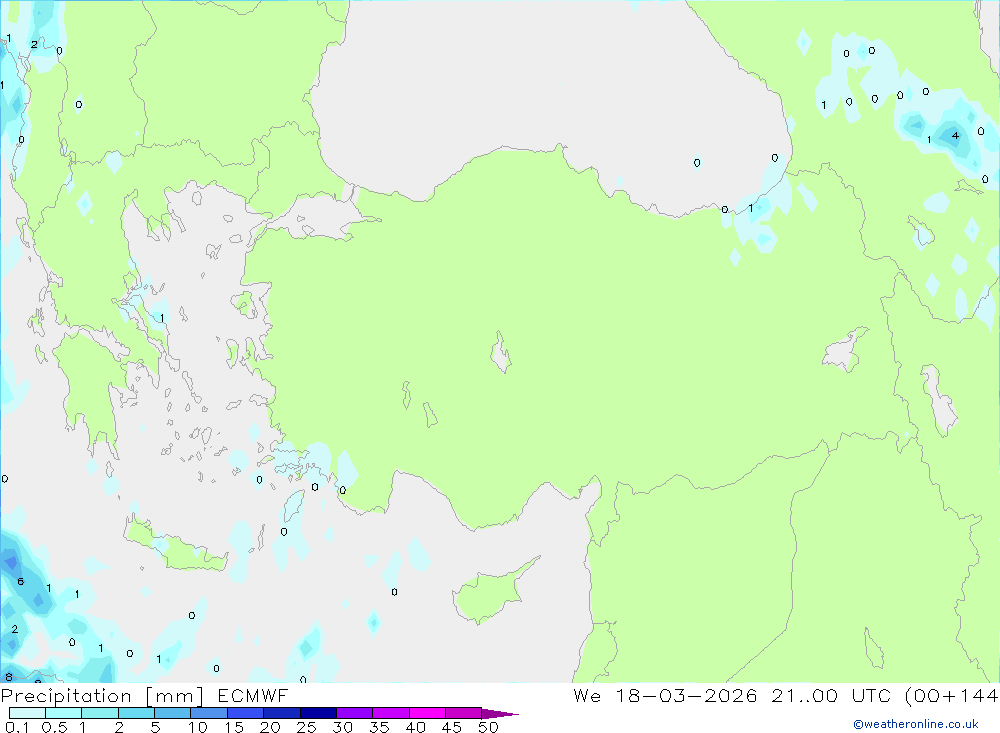Click the '40' legend value
The height and width of the screenshot is (733, 1000).
pos(416,727)
